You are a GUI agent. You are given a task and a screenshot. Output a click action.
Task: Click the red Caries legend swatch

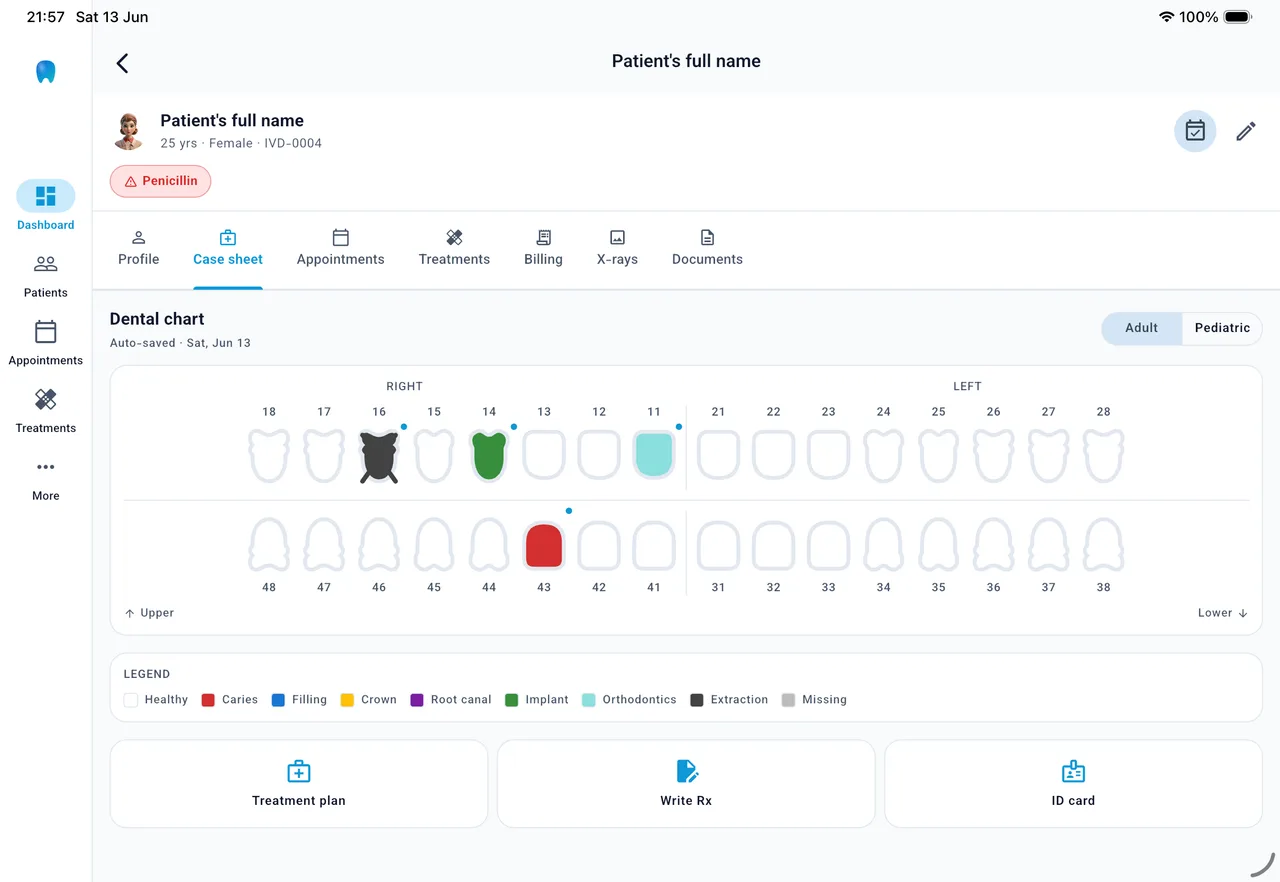(x=208, y=700)
